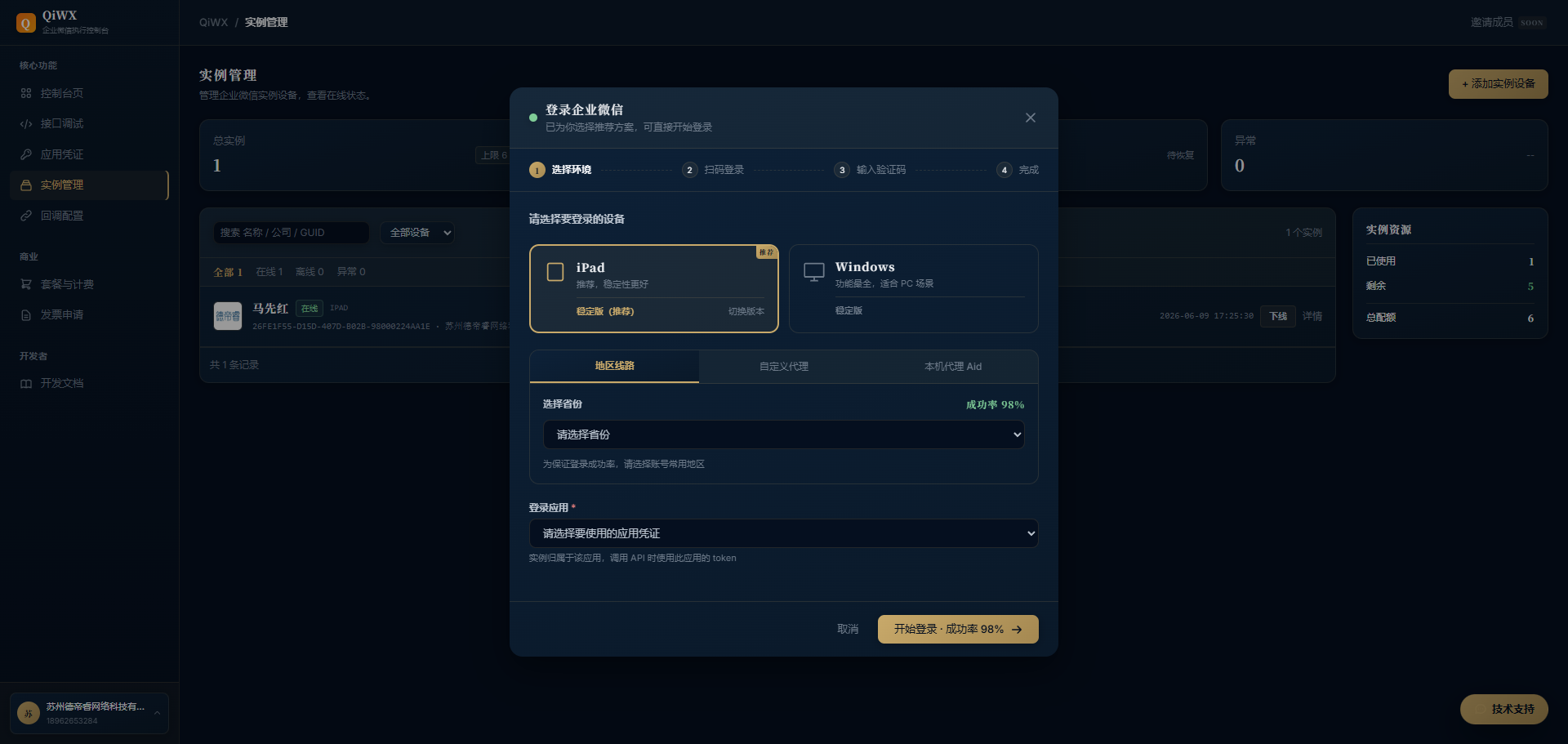Click 开始登录 · 成功率 98% button
This screenshot has width=1568, height=744.
tap(958, 630)
